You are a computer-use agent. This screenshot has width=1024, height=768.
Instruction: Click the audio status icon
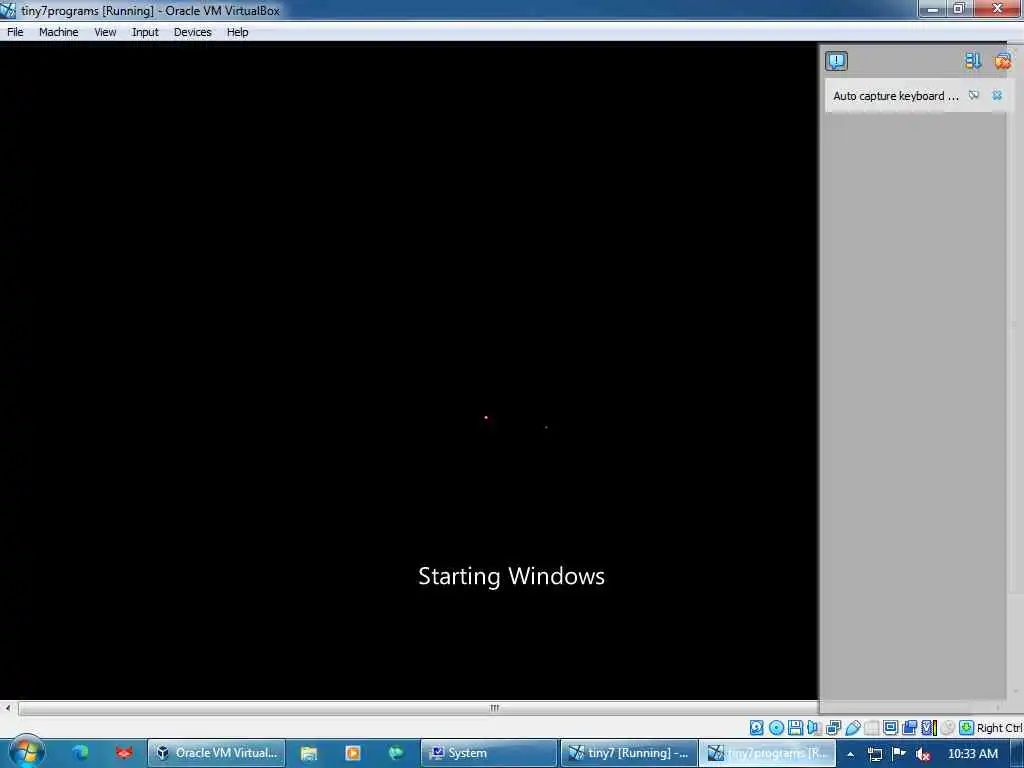[x=814, y=728]
